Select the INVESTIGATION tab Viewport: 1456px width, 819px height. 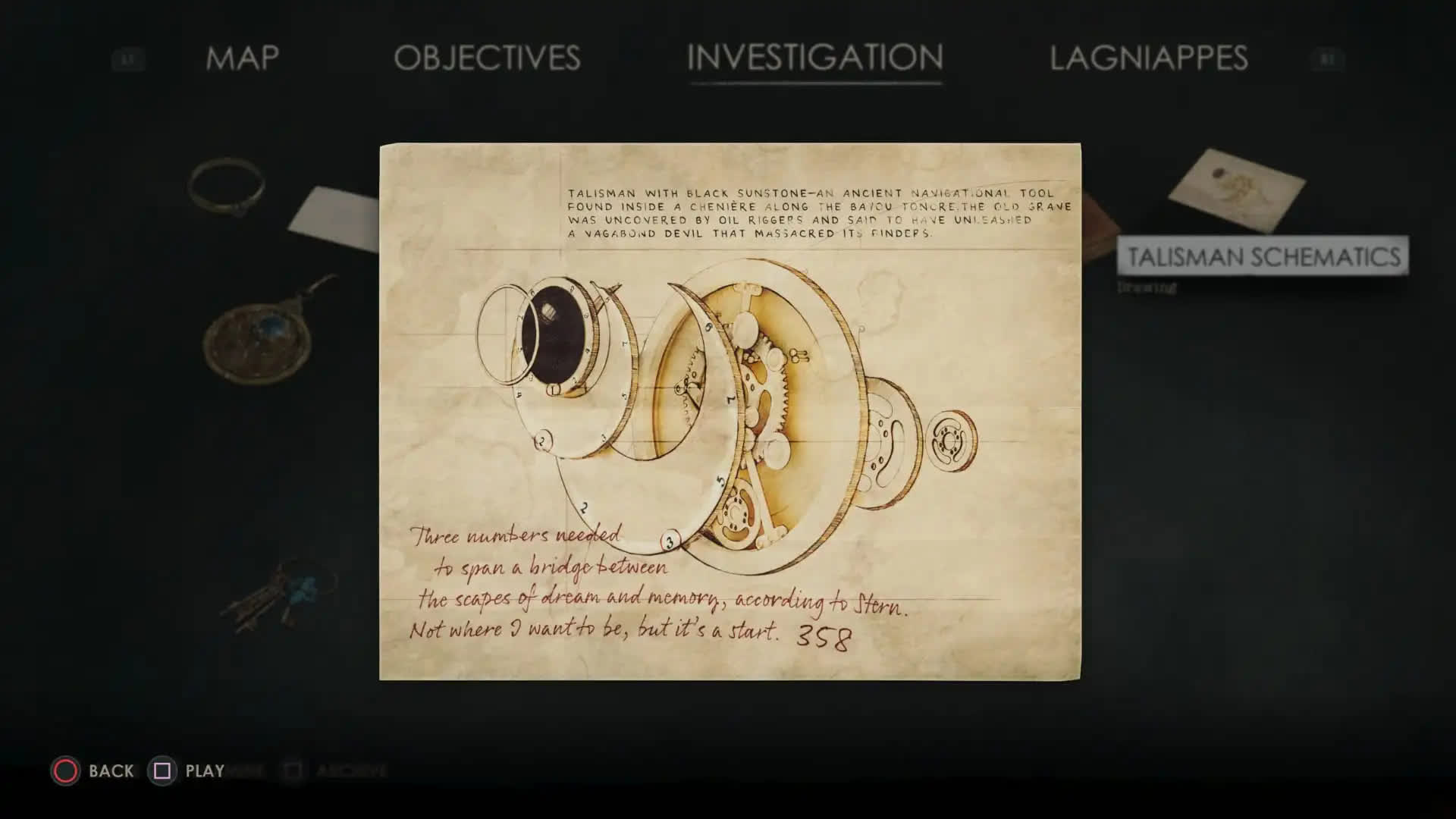[x=815, y=58]
